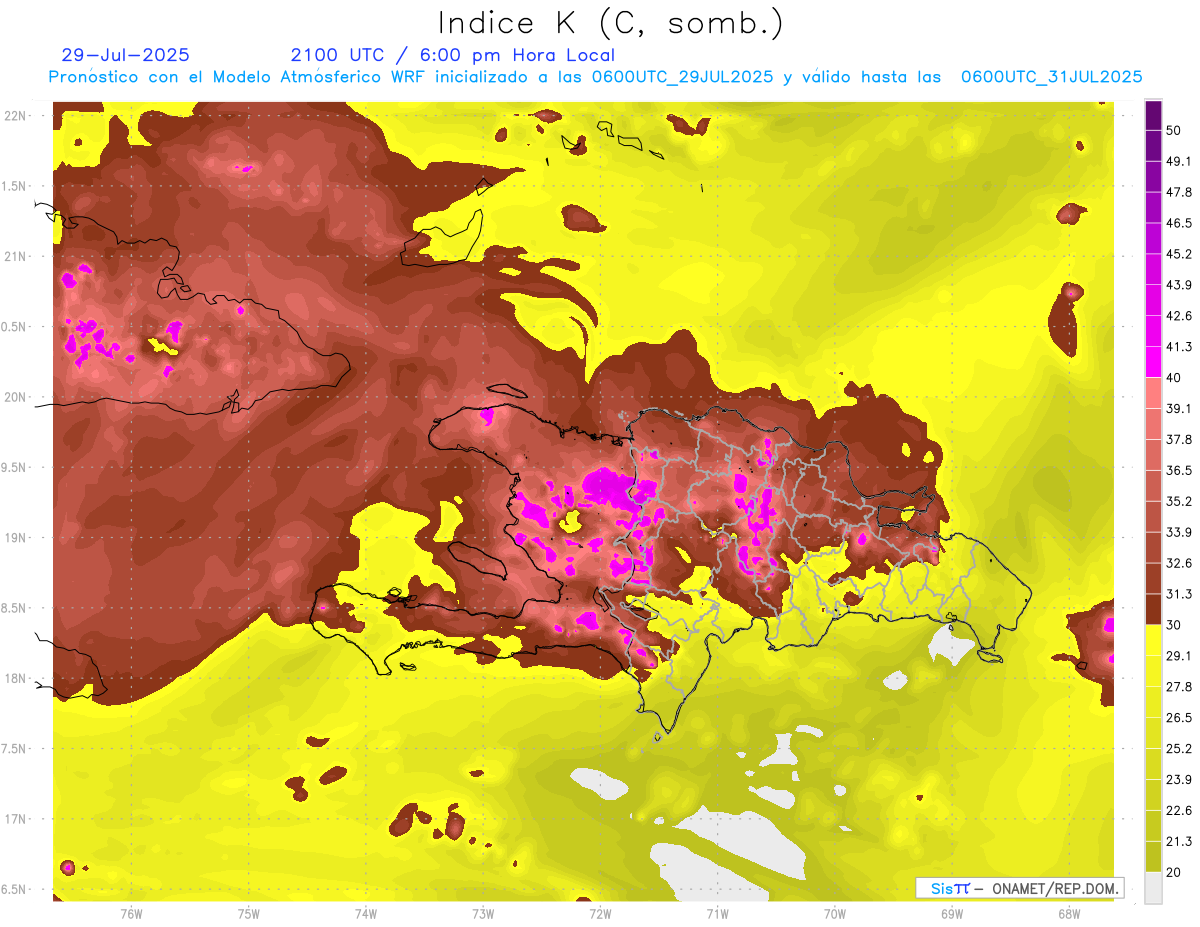Click the '17N' latitude axis label

click(x=15, y=819)
